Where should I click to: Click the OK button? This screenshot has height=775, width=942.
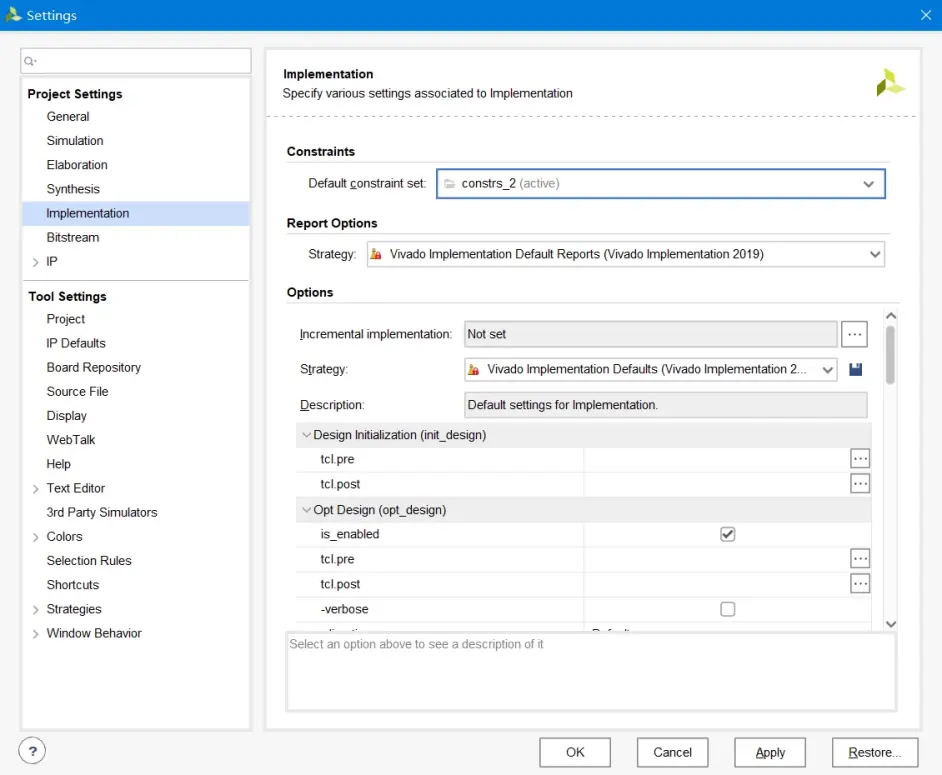click(x=575, y=753)
